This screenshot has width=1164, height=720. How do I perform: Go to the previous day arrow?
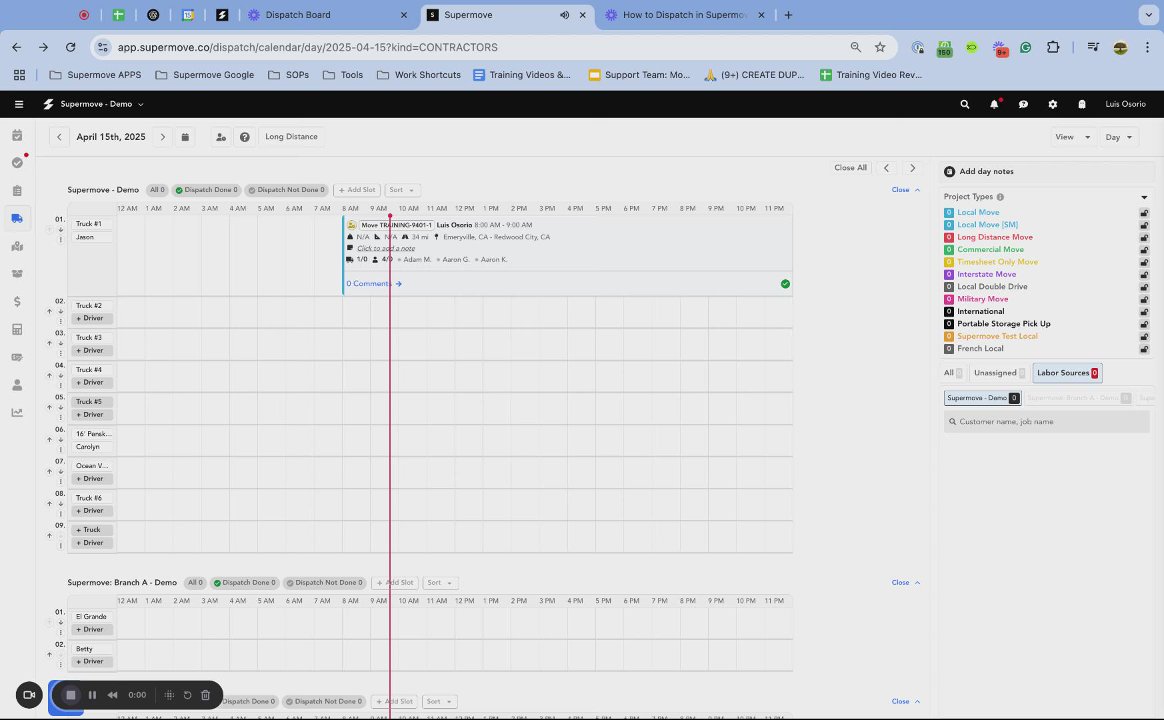point(59,137)
